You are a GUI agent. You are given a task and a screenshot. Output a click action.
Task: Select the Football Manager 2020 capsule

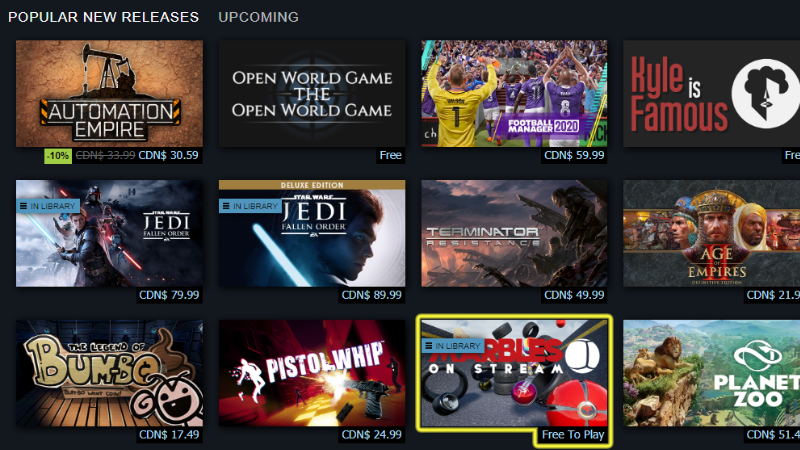click(514, 94)
